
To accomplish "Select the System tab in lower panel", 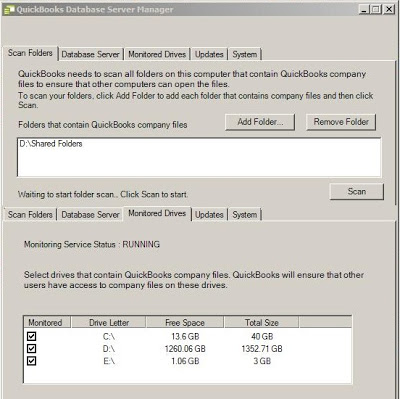I will (245, 214).
